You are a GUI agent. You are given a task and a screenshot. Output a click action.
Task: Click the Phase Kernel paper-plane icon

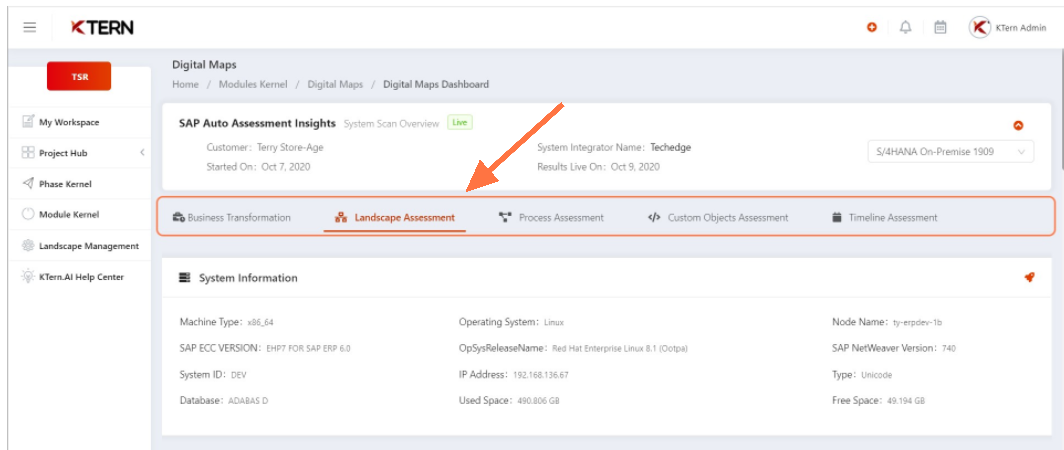tap(28, 183)
